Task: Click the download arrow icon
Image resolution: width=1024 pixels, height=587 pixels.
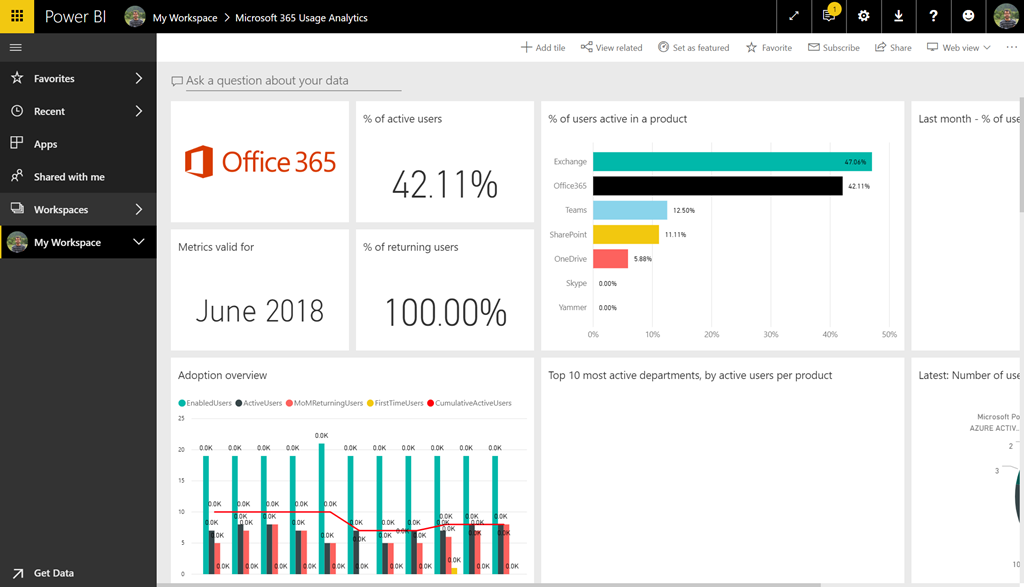Action: [899, 16]
